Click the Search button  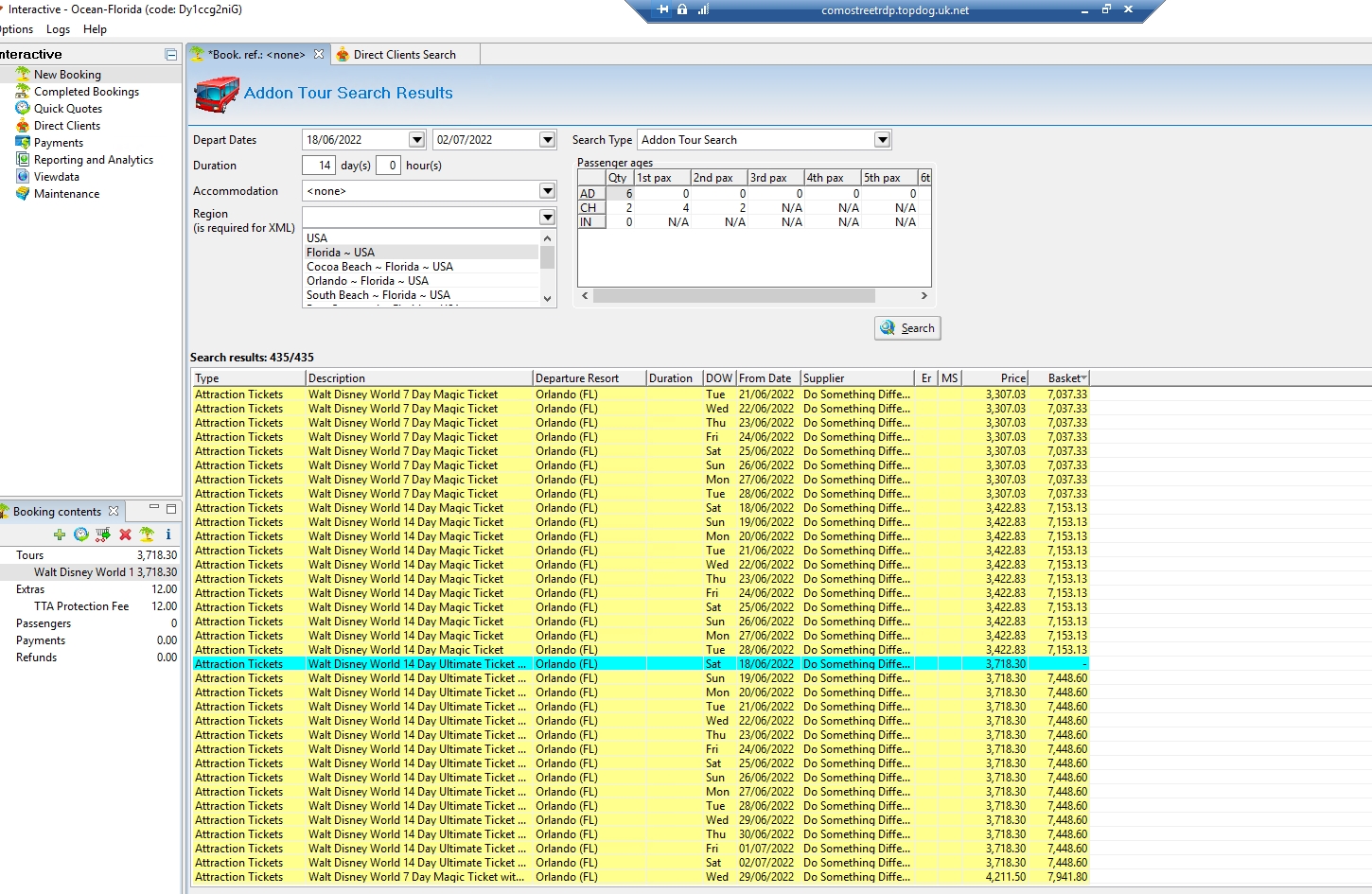tap(907, 328)
